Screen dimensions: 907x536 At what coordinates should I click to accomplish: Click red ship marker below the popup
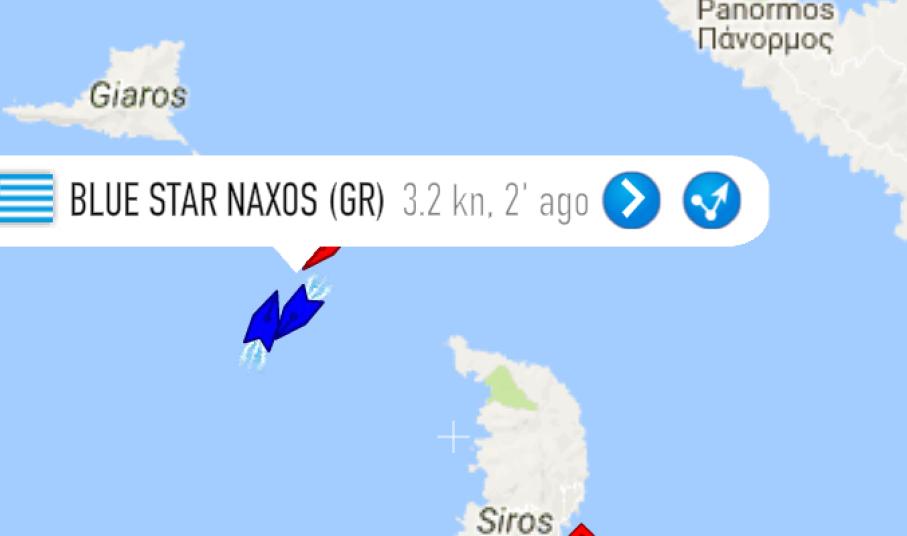pos(322,257)
